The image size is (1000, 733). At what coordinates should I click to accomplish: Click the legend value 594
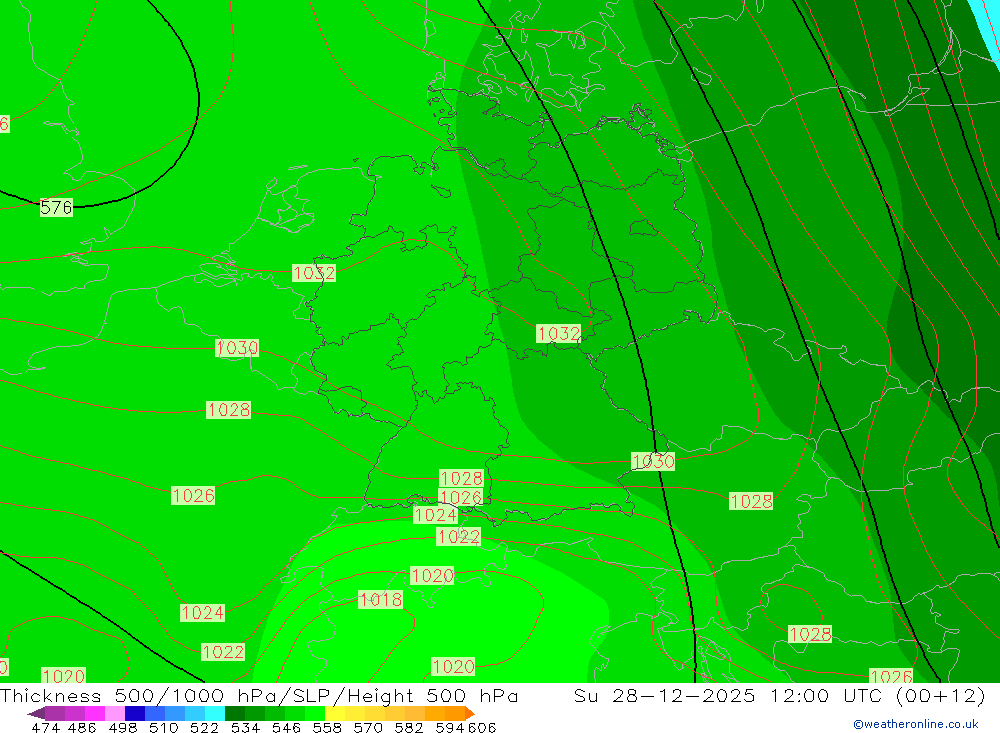[450, 727]
